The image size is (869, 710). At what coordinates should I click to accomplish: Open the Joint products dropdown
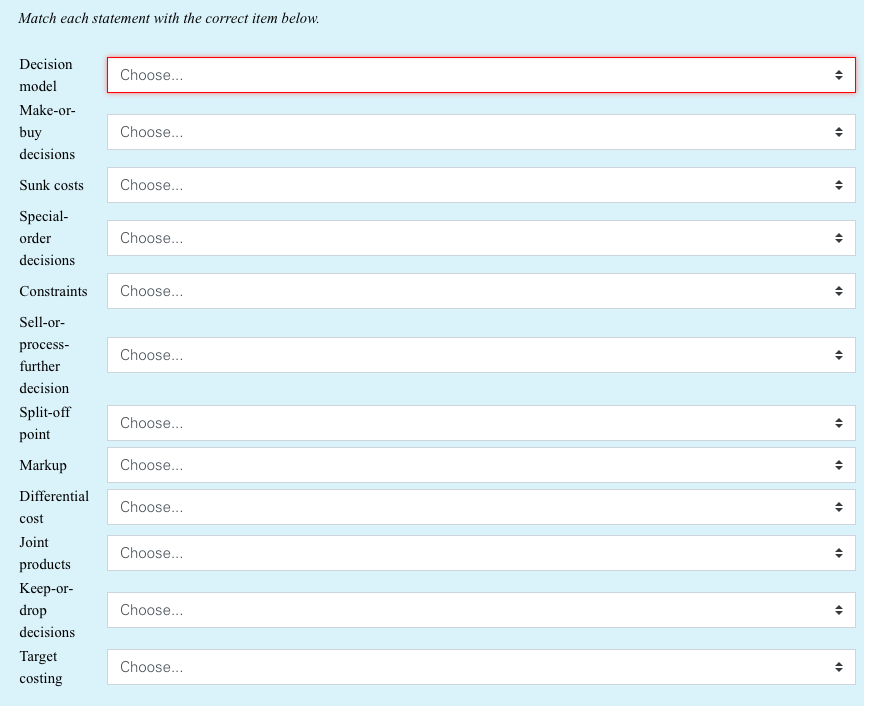click(x=482, y=553)
